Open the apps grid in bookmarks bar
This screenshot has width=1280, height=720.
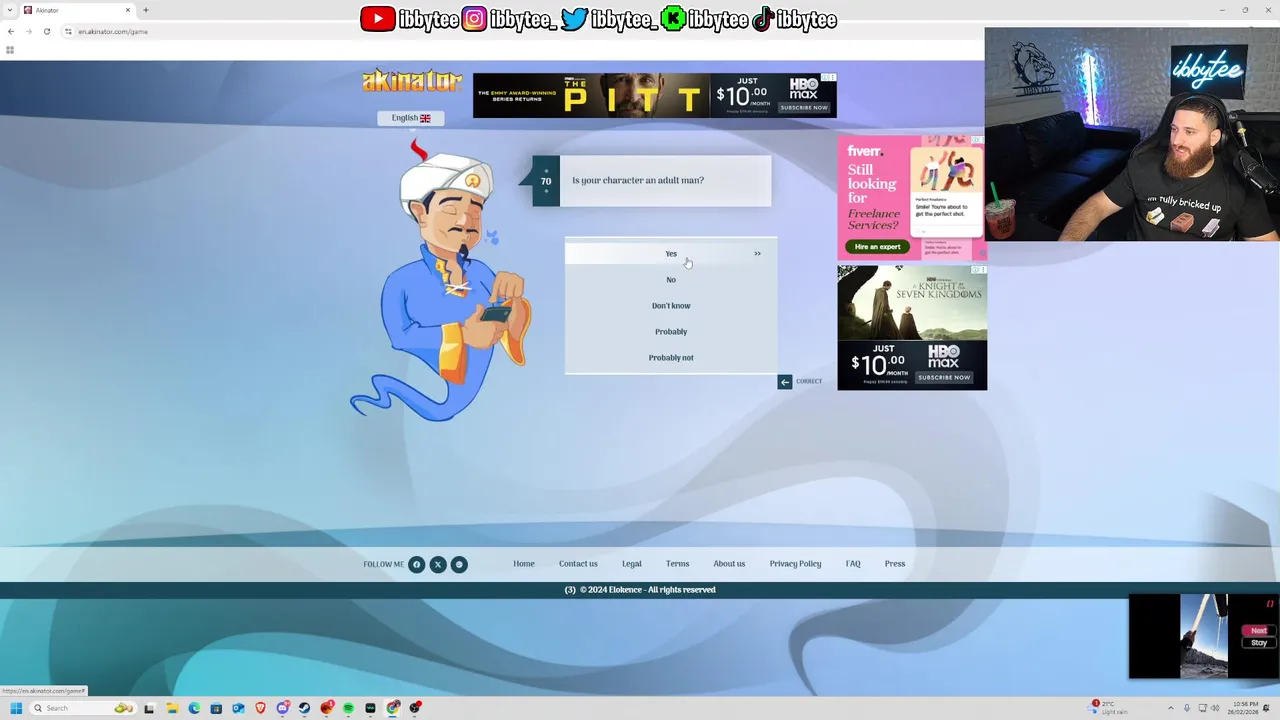pos(10,49)
